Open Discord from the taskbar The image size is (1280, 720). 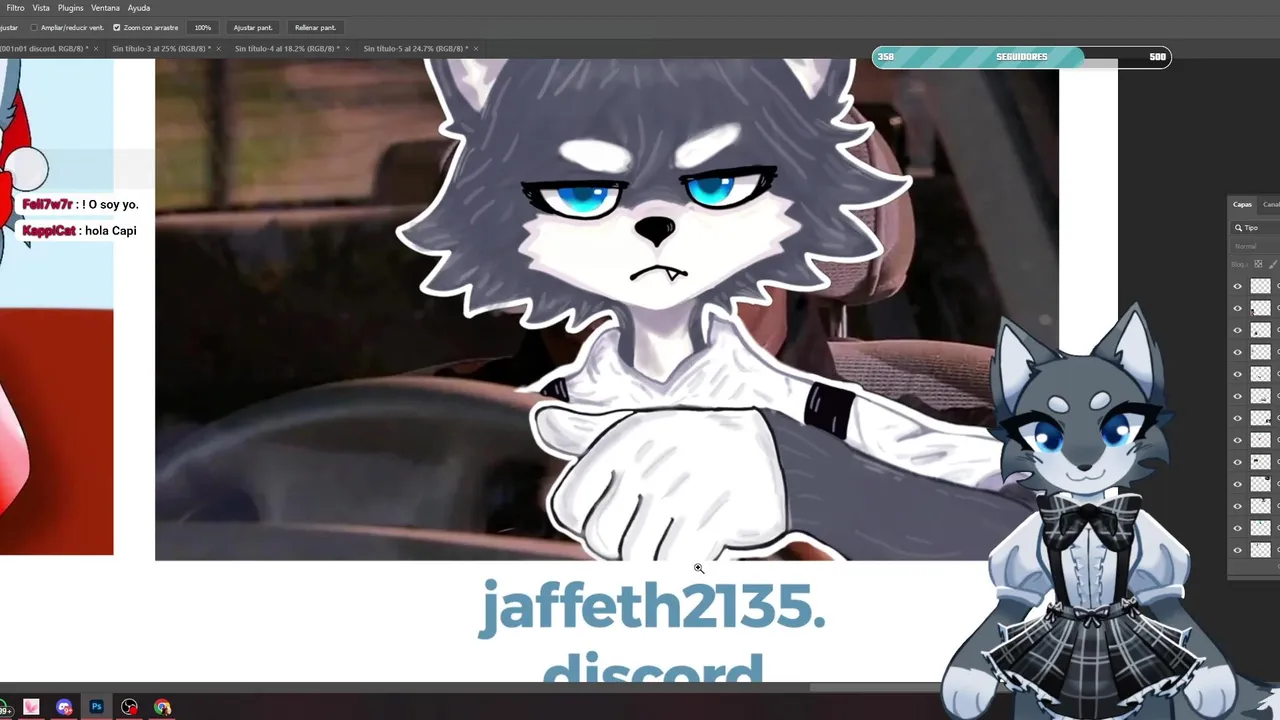point(65,707)
